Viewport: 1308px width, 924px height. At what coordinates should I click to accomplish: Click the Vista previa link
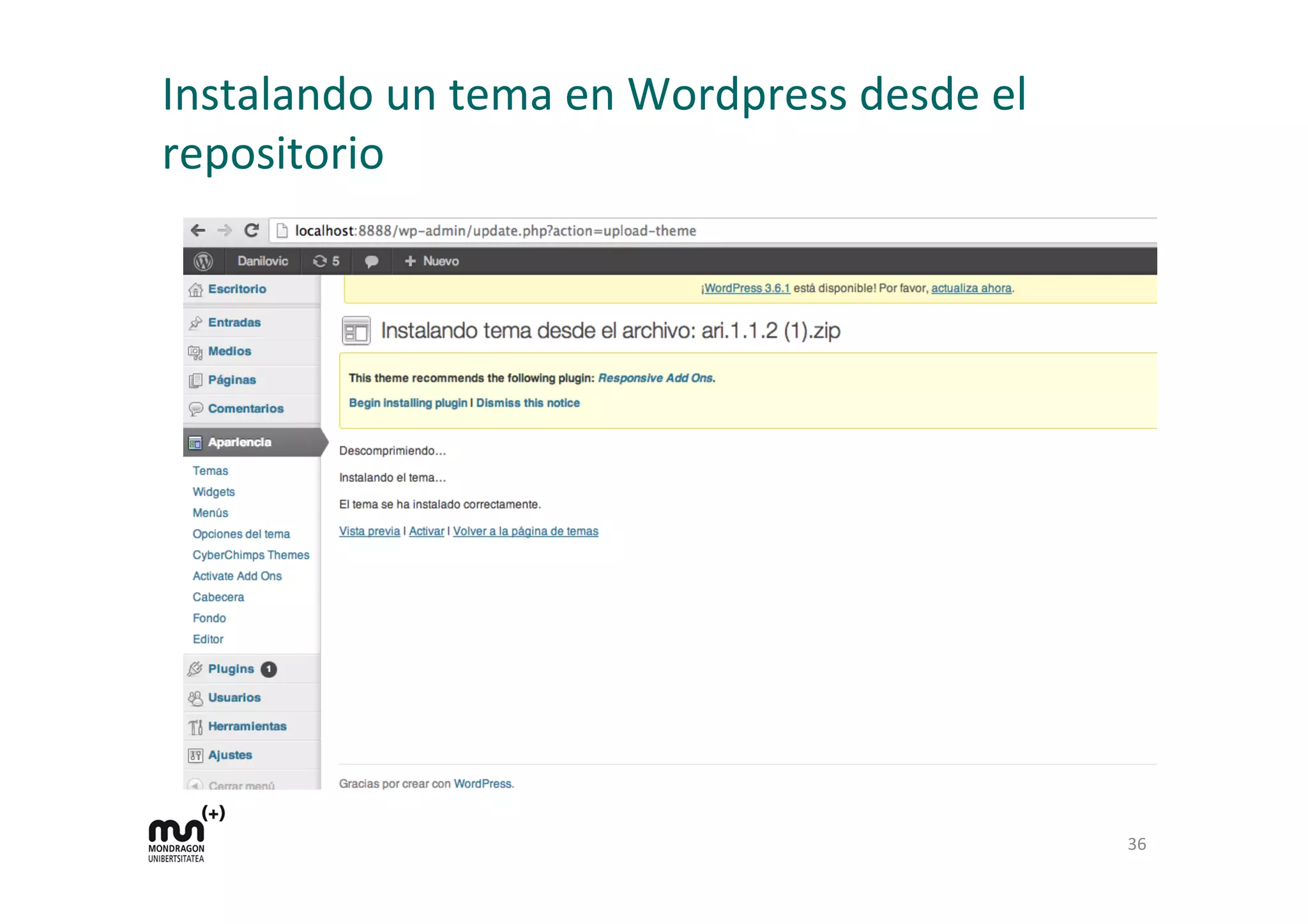(369, 531)
